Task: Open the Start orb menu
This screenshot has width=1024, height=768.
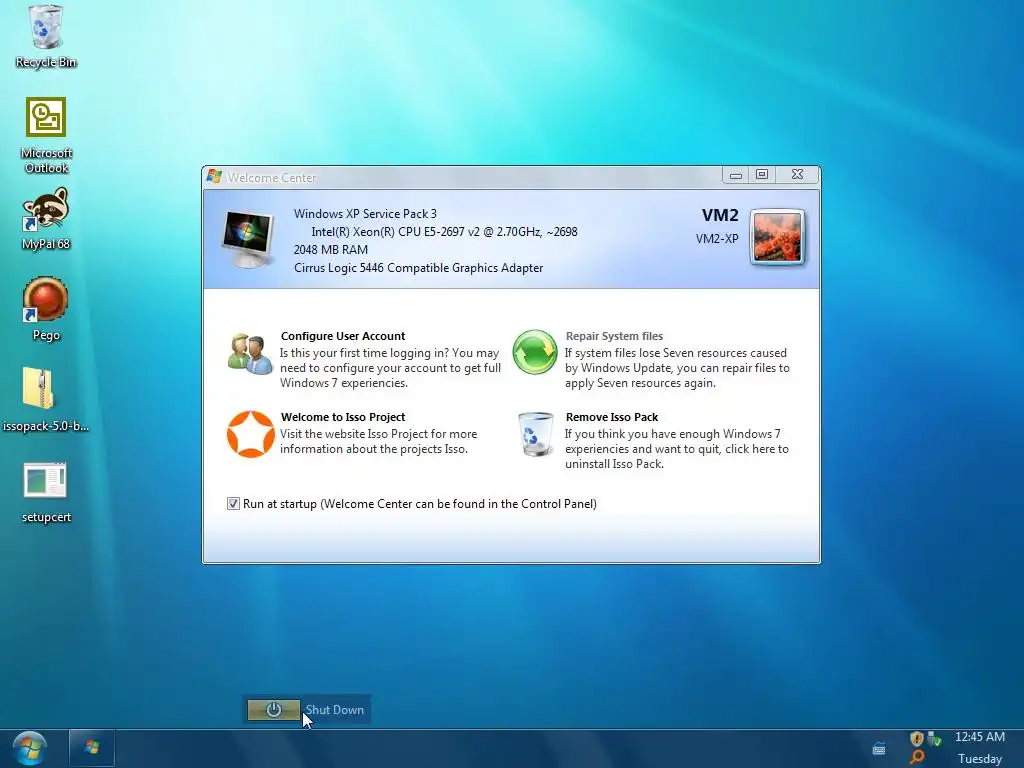Action: pos(29,748)
